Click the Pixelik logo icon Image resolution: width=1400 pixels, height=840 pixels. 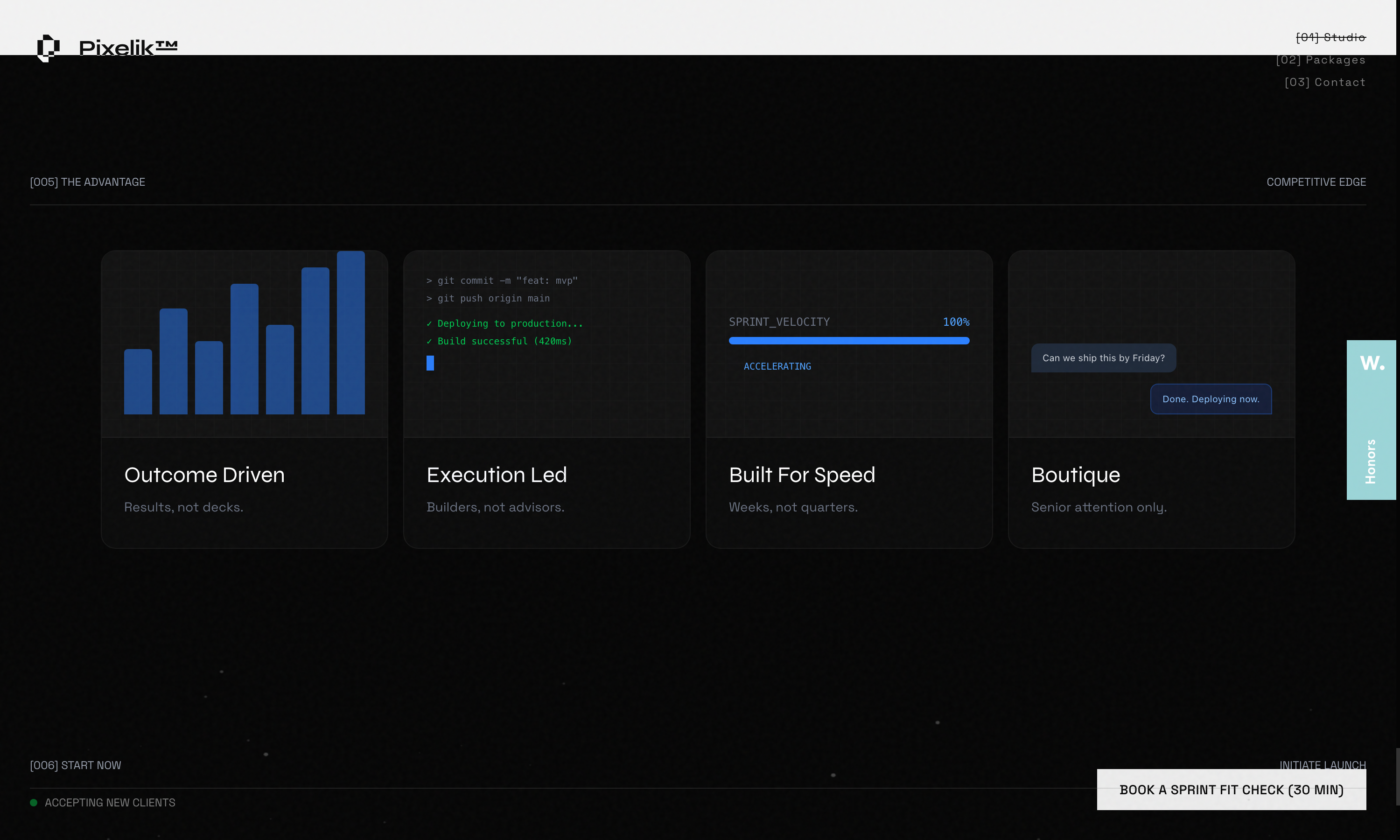[48, 48]
